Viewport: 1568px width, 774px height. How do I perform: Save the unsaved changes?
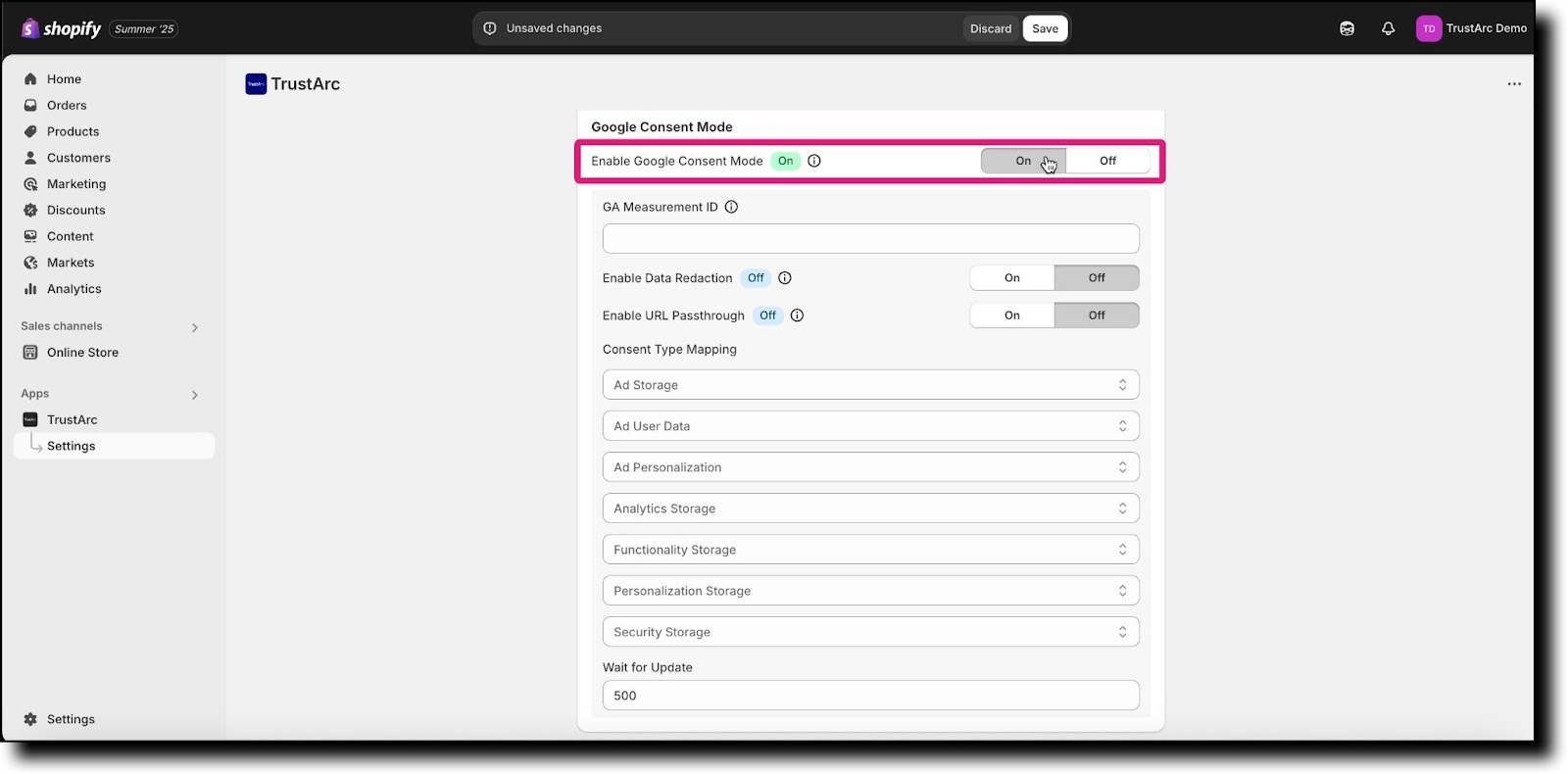click(1045, 28)
